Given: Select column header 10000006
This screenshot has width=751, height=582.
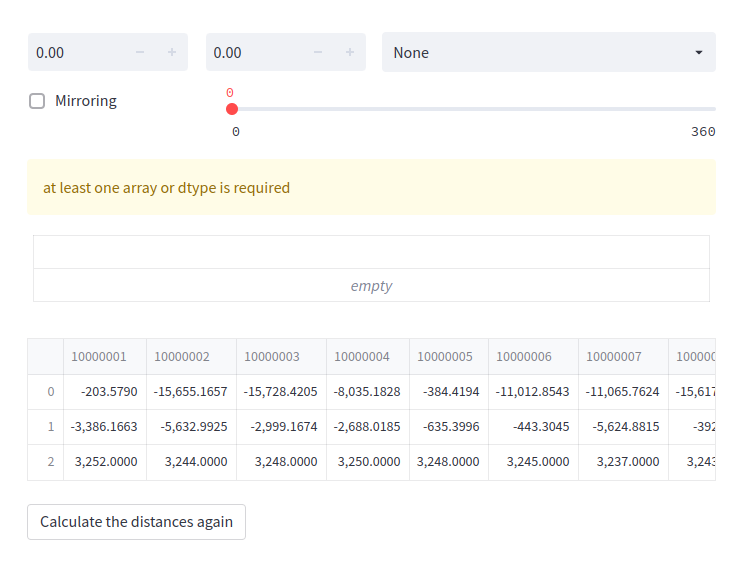Looking at the screenshot, I should tap(534, 357).
